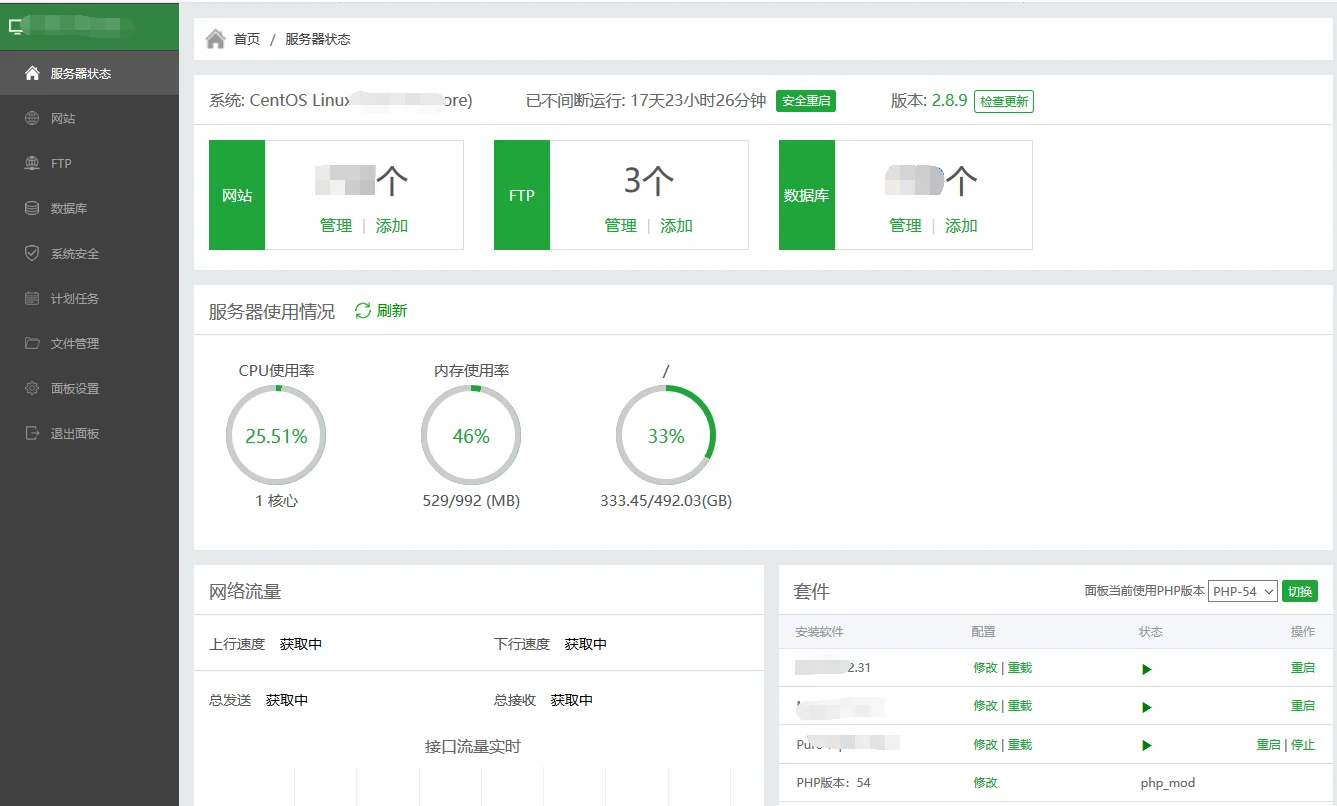Click the 接口流量实时 chart title
This screenshot has height=806, width=1337.
click(x=473, y=747)
